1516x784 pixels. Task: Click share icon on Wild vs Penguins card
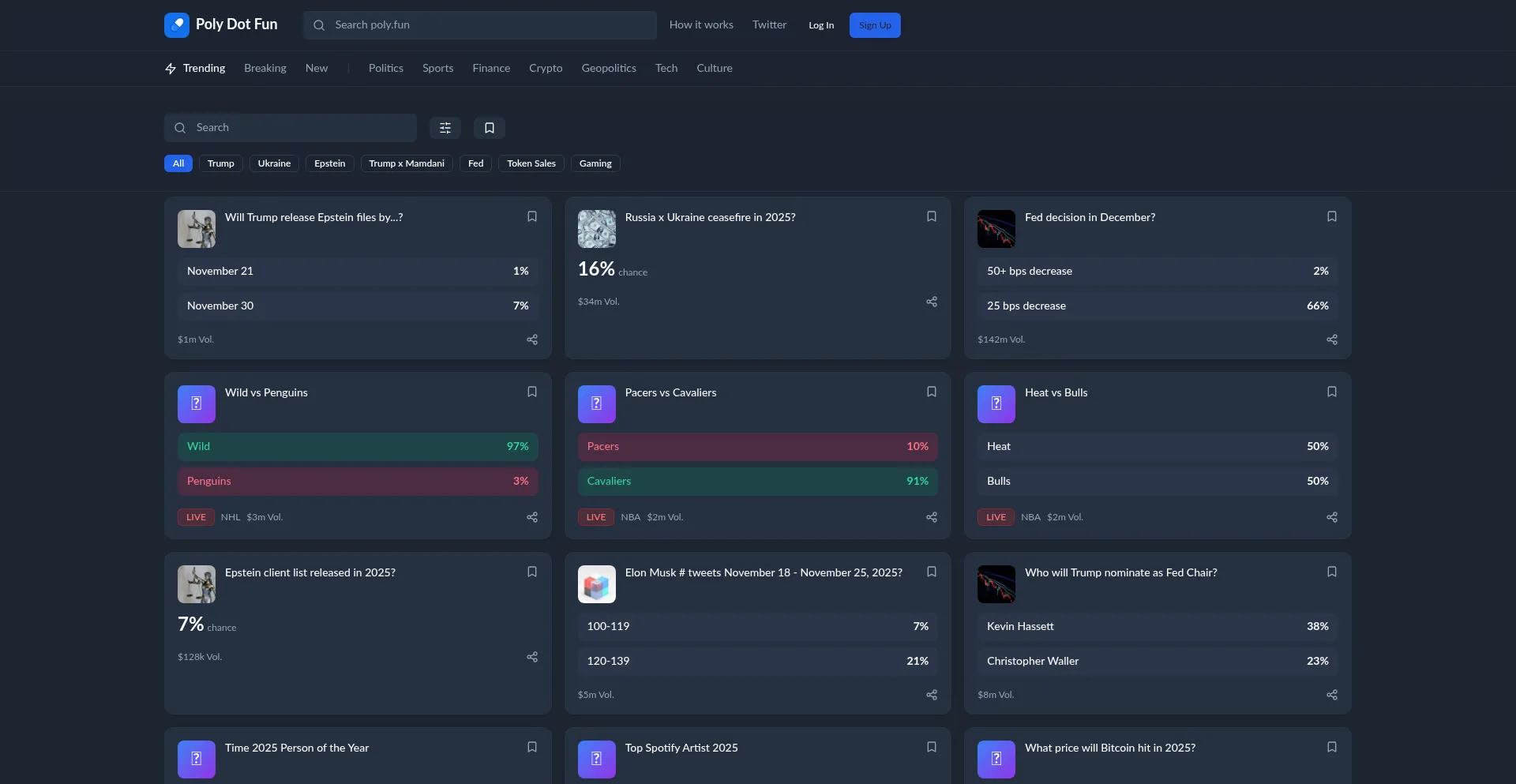click(532, 517)
